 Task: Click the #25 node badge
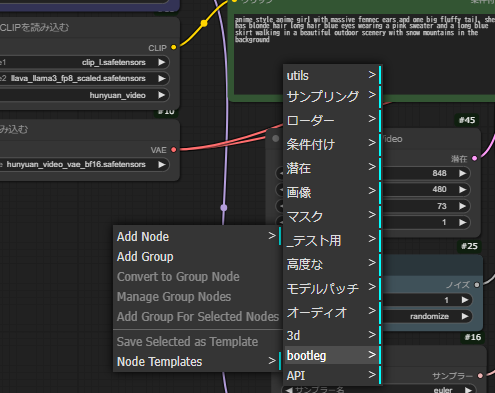(469, 246)
